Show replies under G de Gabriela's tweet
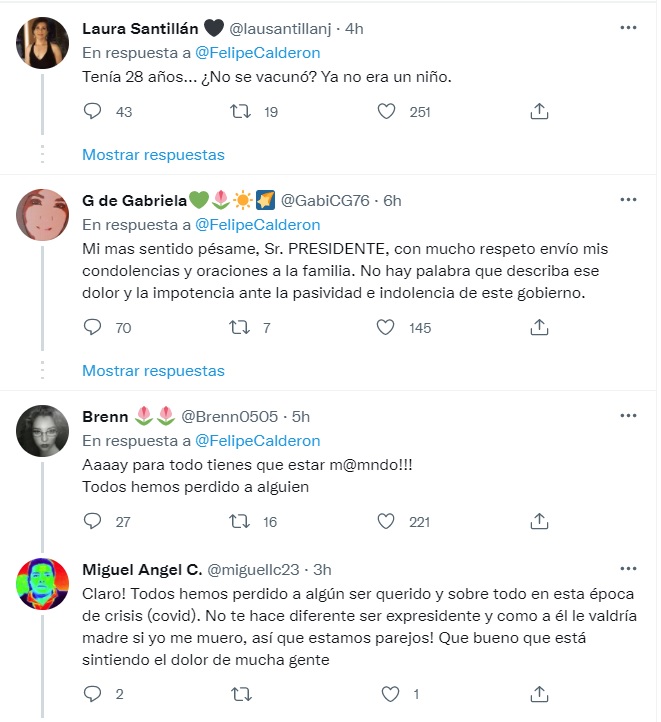The image size is (661, 722). 153,371
